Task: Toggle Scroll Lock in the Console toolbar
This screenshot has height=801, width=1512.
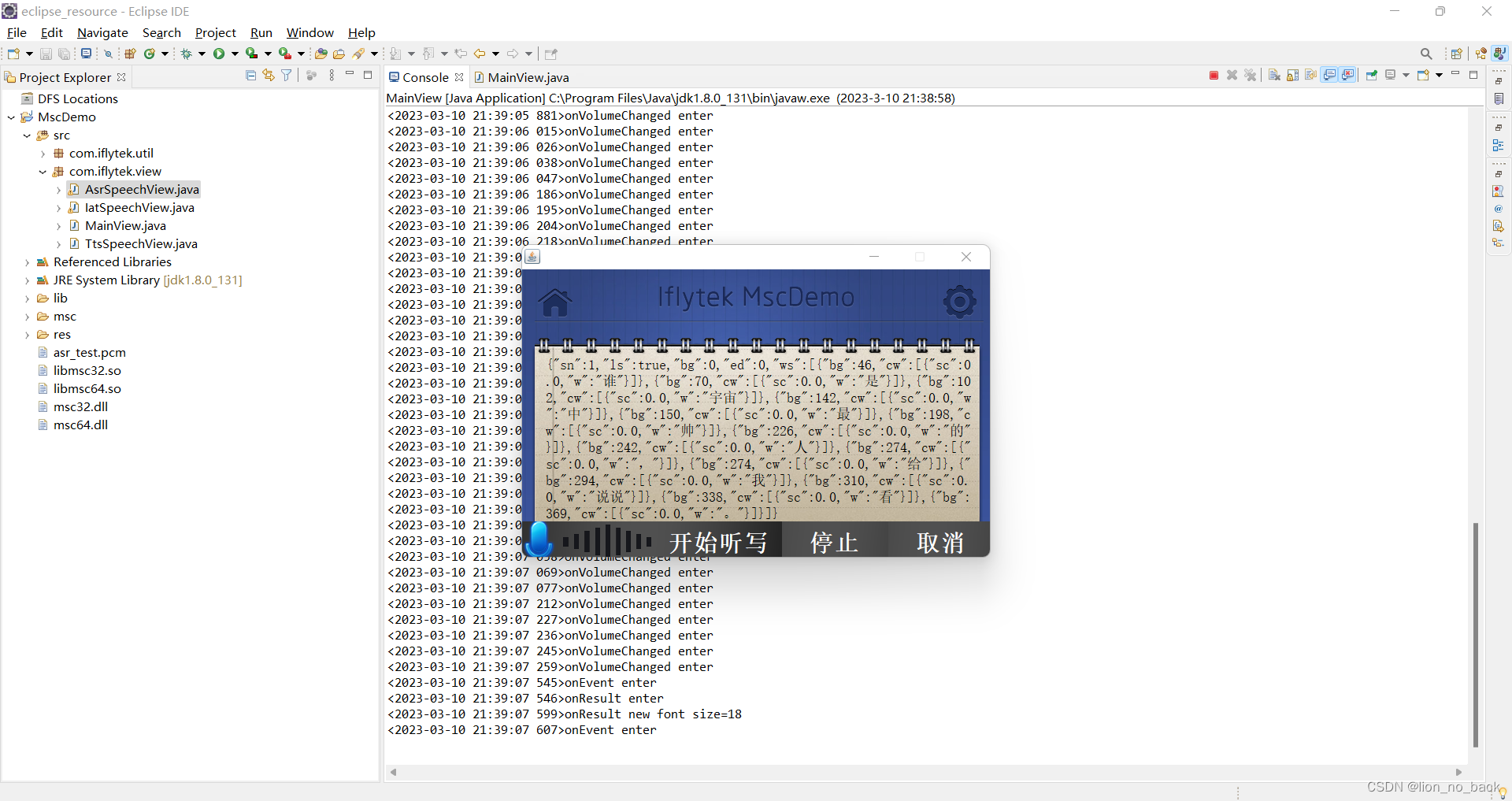Action: (x=1292, y=76)
